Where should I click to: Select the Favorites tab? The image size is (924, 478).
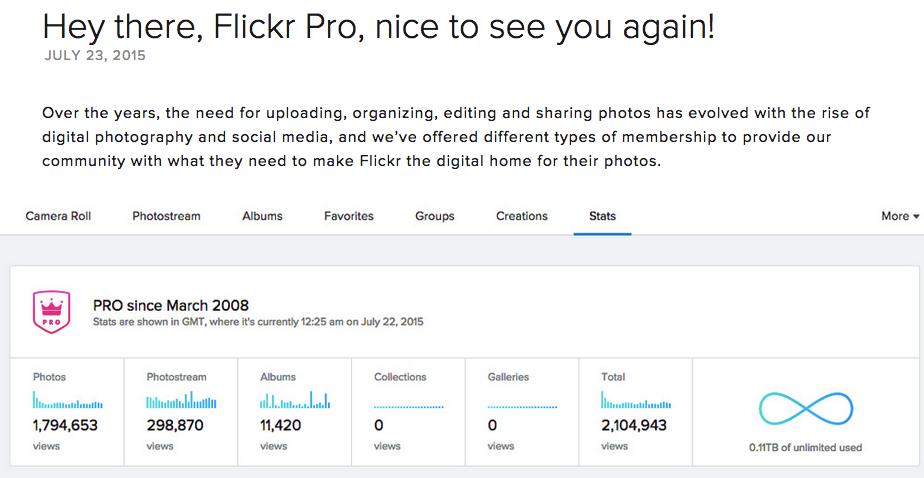pyautogui.click(x=349, y=216)
